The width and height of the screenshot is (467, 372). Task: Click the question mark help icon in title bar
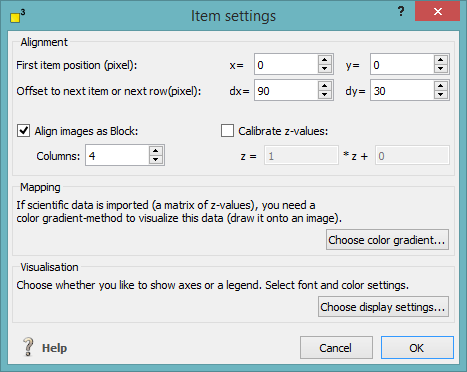401,12
